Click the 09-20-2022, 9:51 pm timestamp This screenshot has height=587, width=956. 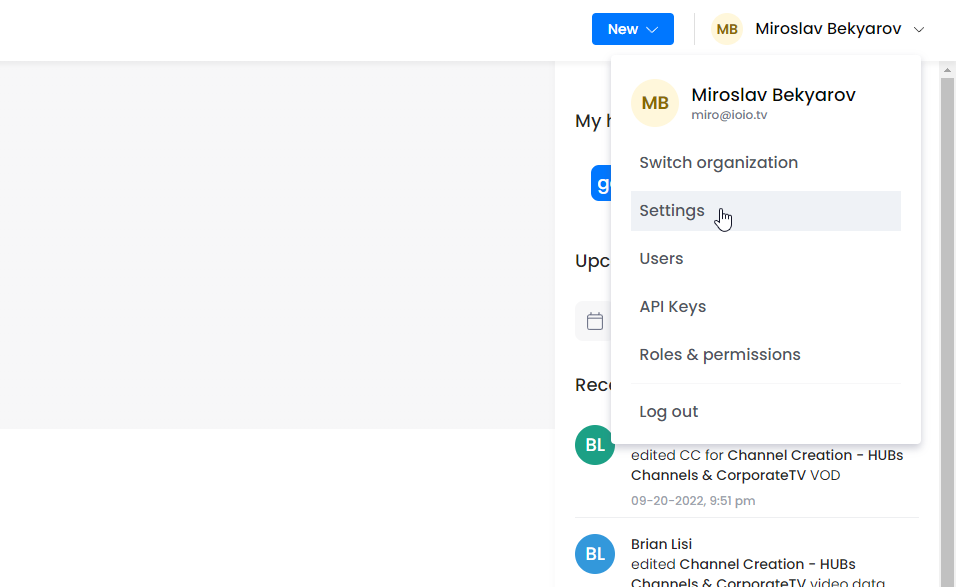point(693,501)
